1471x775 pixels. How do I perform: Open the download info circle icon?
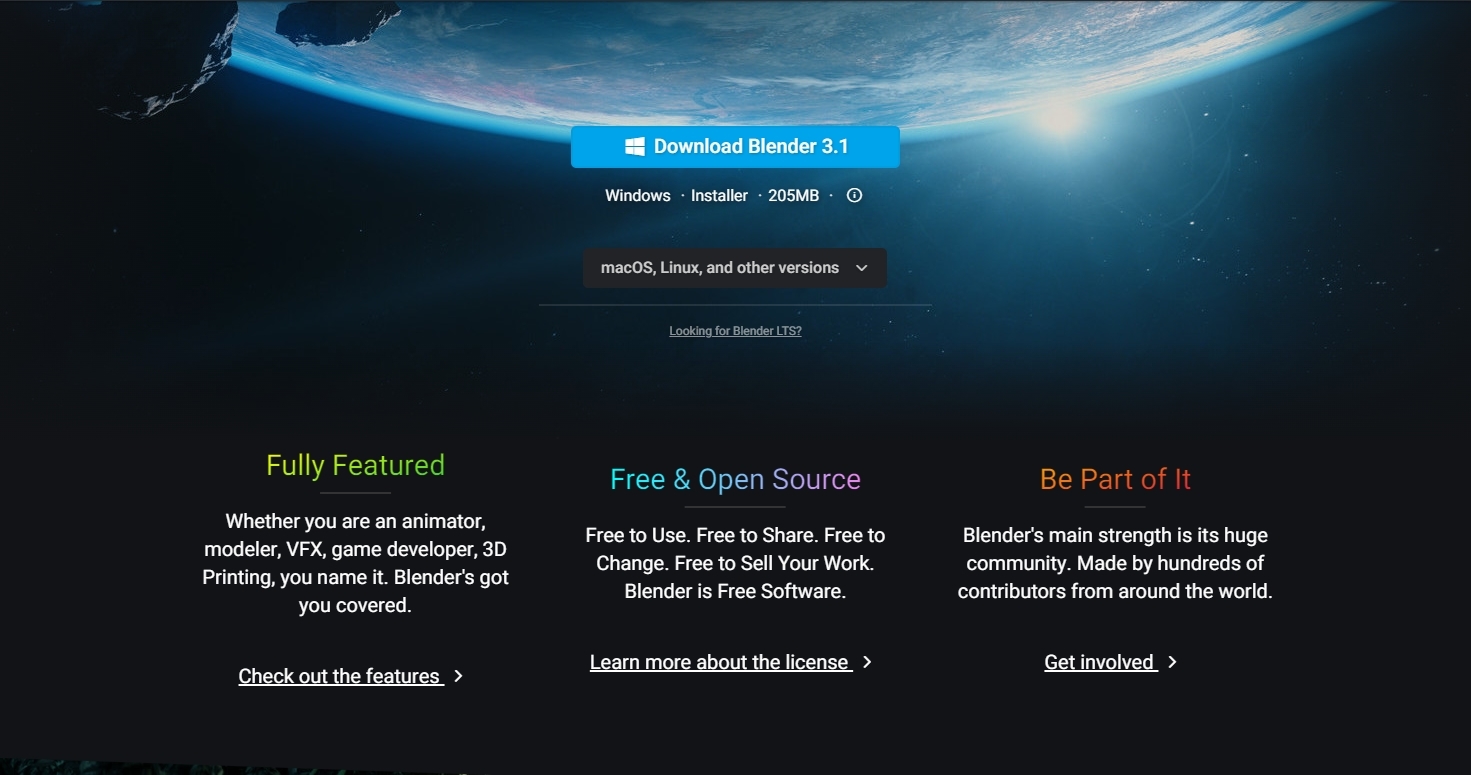[854, 196]
